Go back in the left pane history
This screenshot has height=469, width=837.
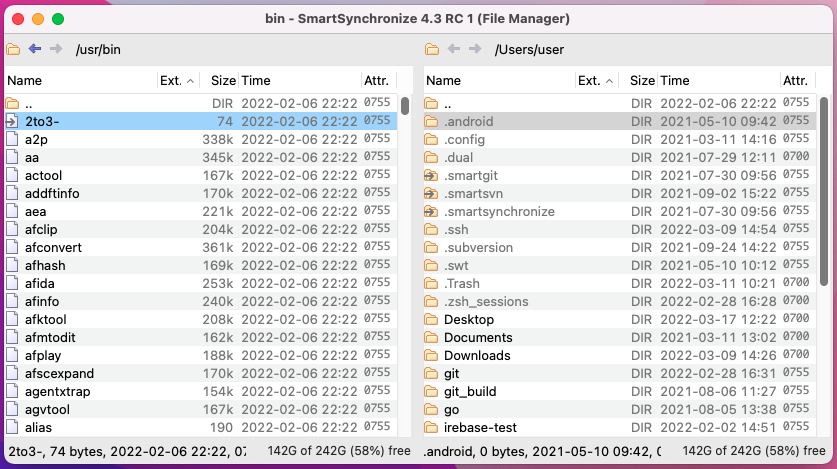coord(35,49)
